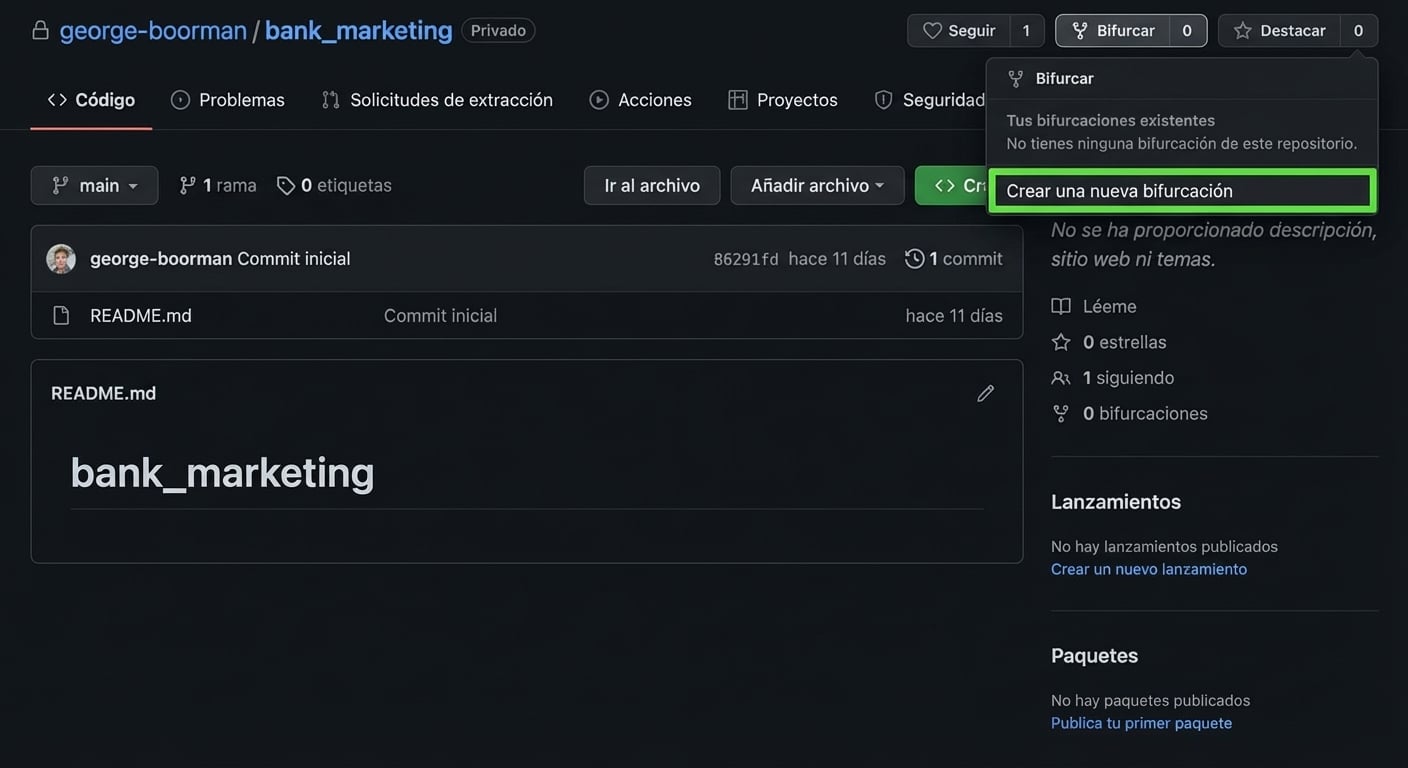Click the Código tab code brackets icon
Screen dimensions: 1408x768
pos(57,100)
